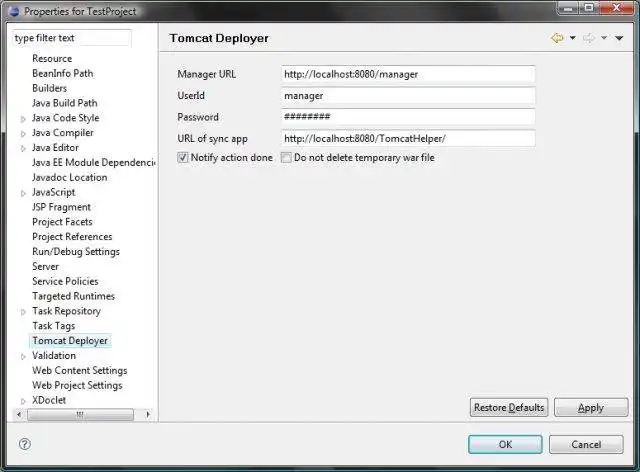Open Java EE Module Dependencies page
This screenshot has width=640, height=472.
tap(93, 163)
